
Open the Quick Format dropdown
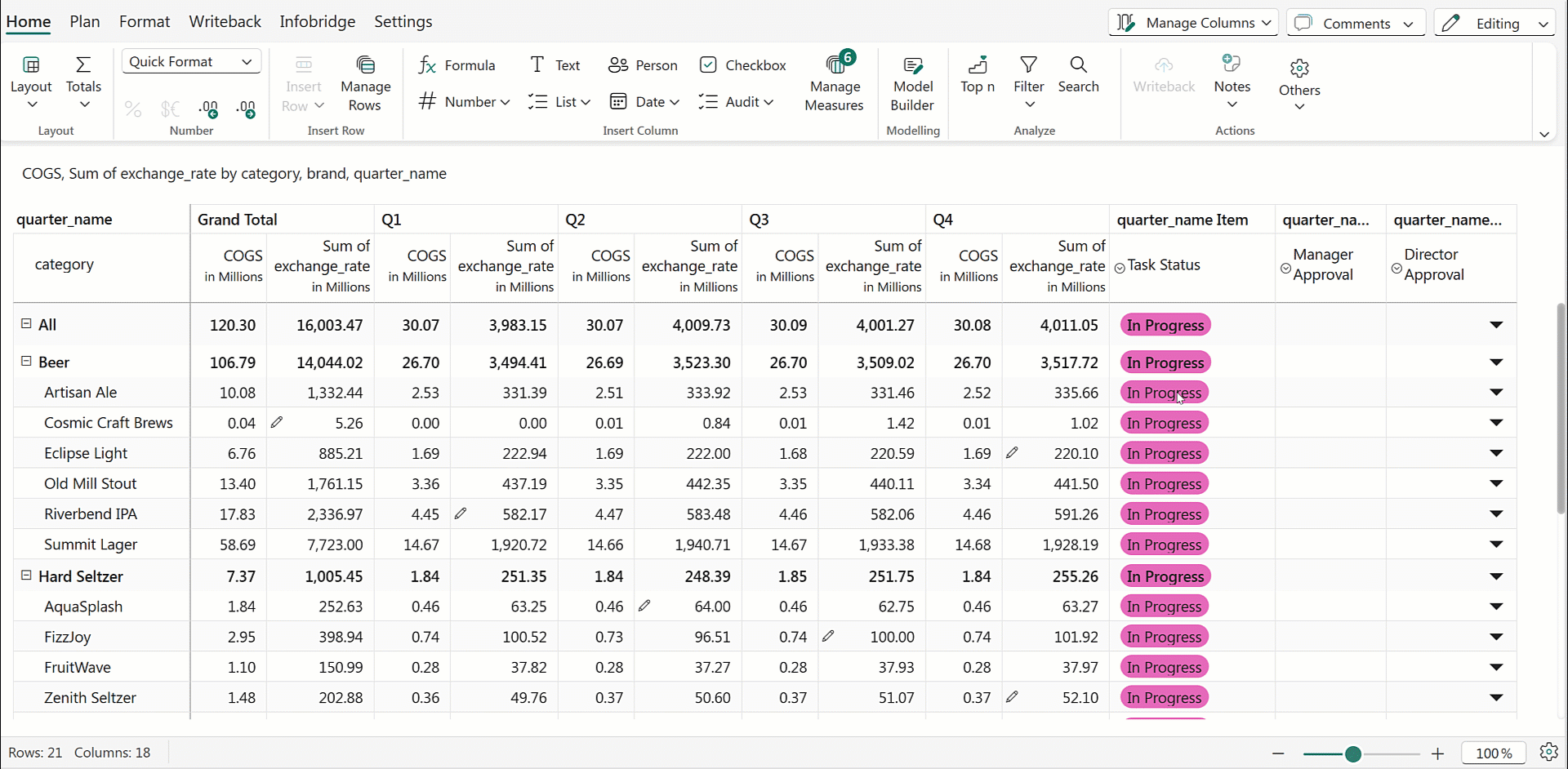coord(191,62)
